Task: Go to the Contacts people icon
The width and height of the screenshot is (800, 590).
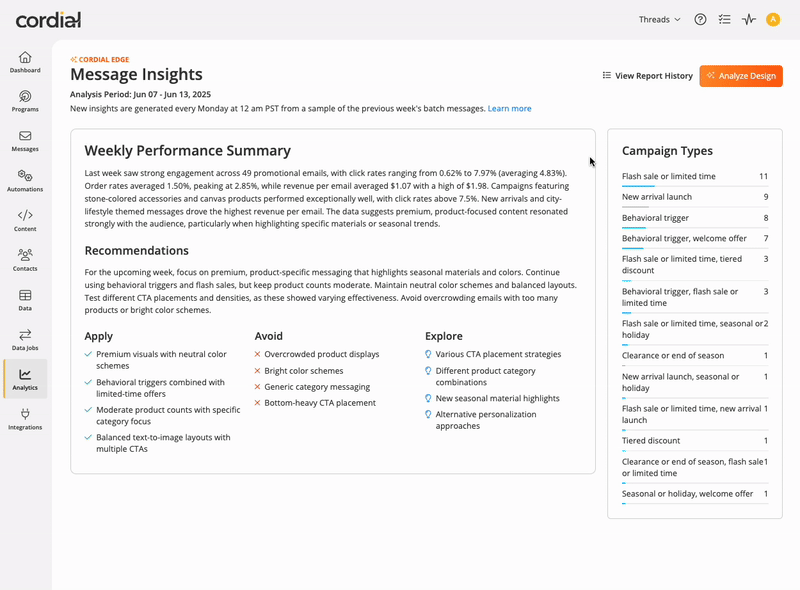Action: pyautogui.click(x=25, y=254)
